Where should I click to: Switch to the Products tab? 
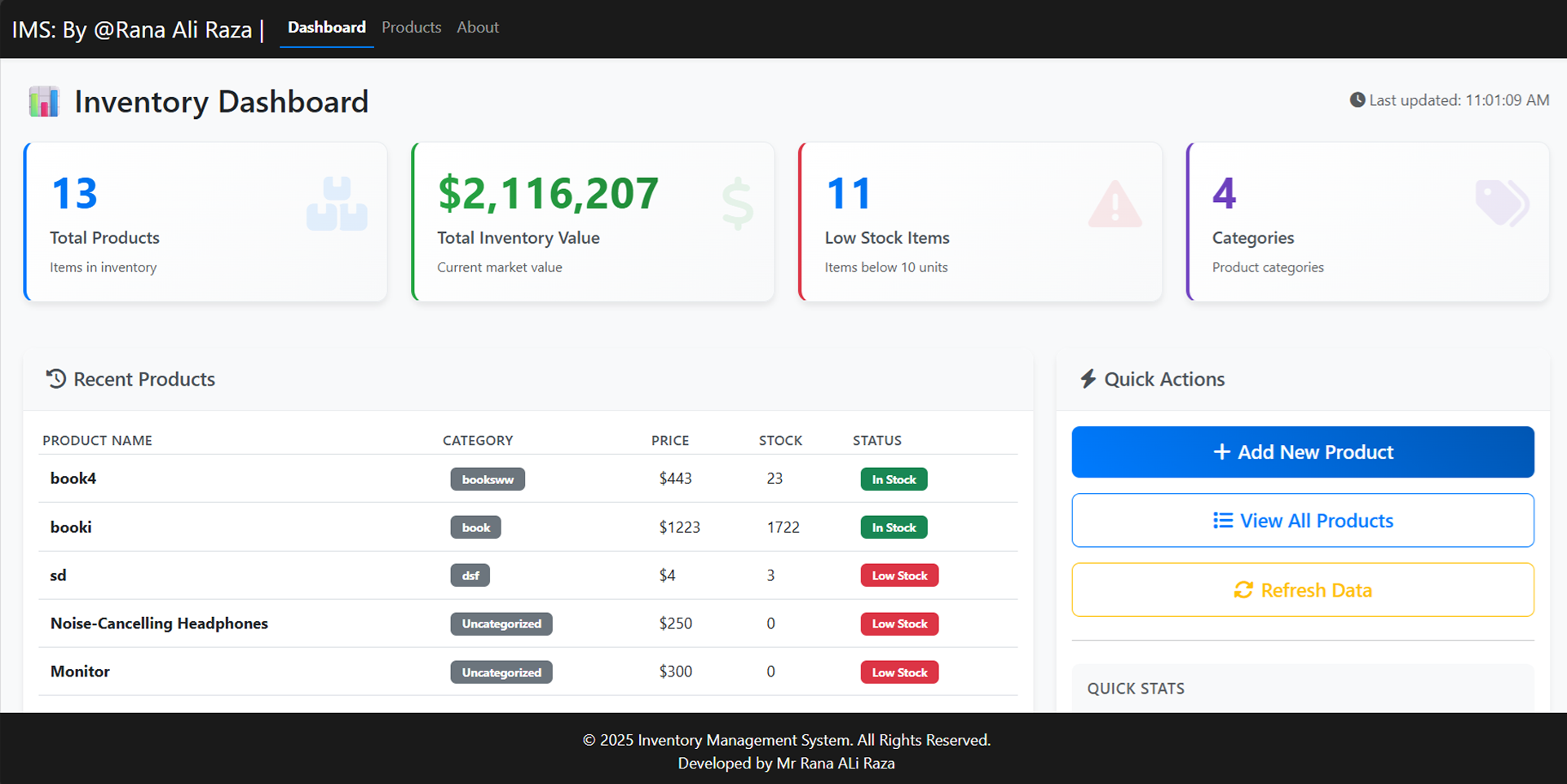pyautogui.click(x=411, y=27)
